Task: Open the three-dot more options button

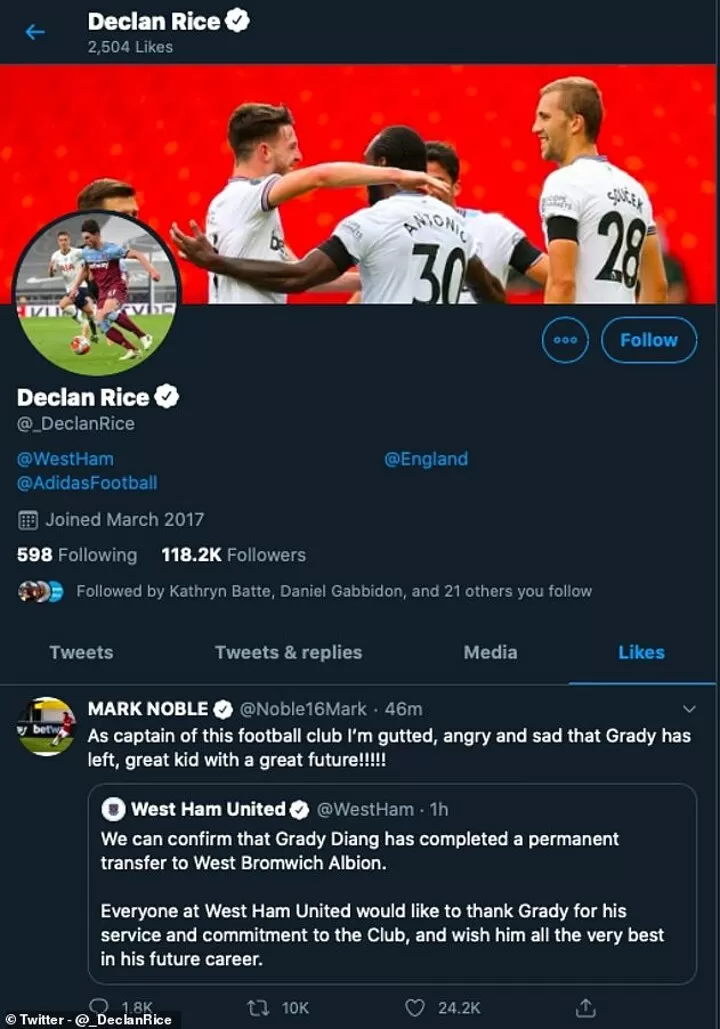Action: pyautogui.click(x=565, y=340)
